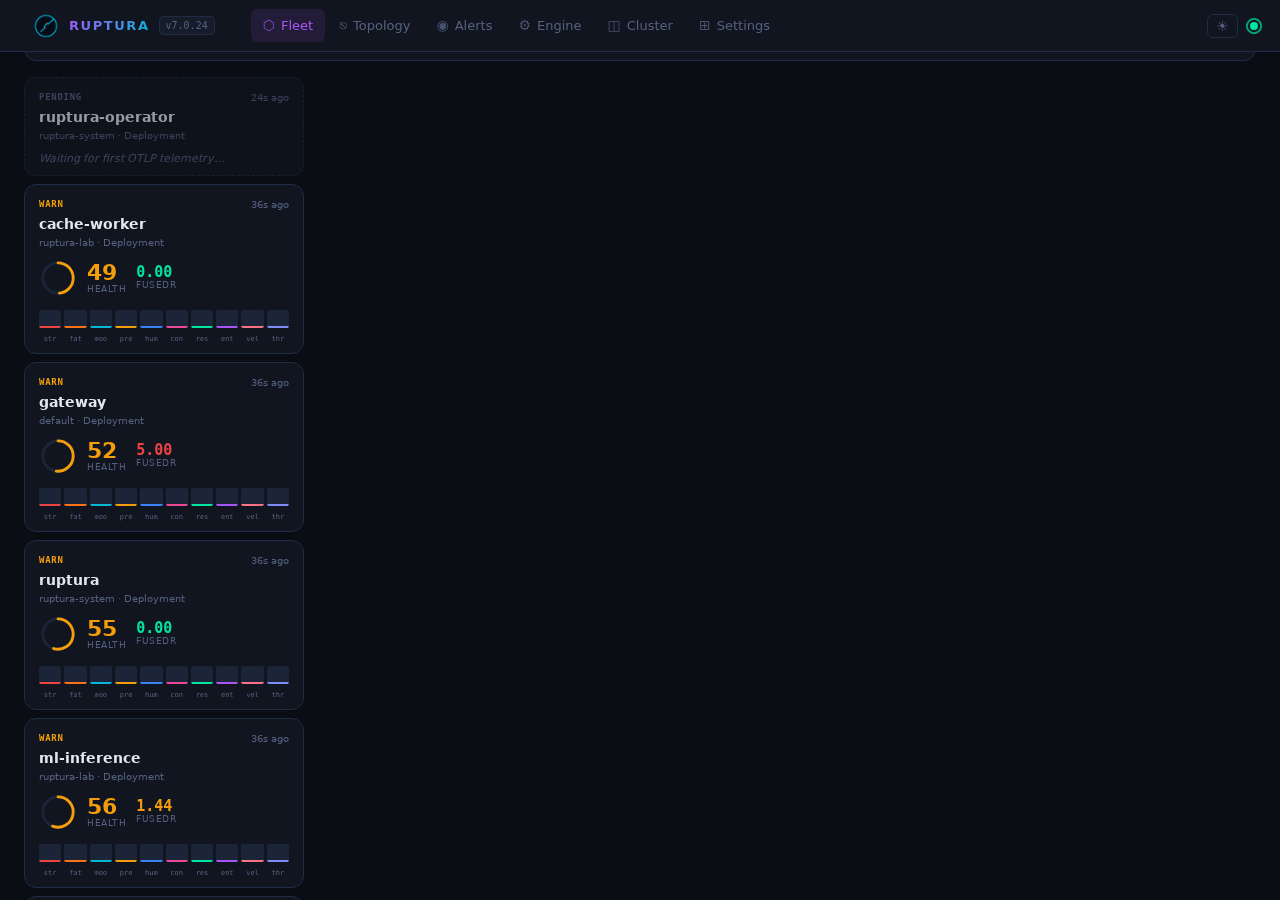This screenshot has height=900, width=1280.
Task: Select the ruptura card's res metric bar
Action: pyautogui.click(x=202, y=675)
